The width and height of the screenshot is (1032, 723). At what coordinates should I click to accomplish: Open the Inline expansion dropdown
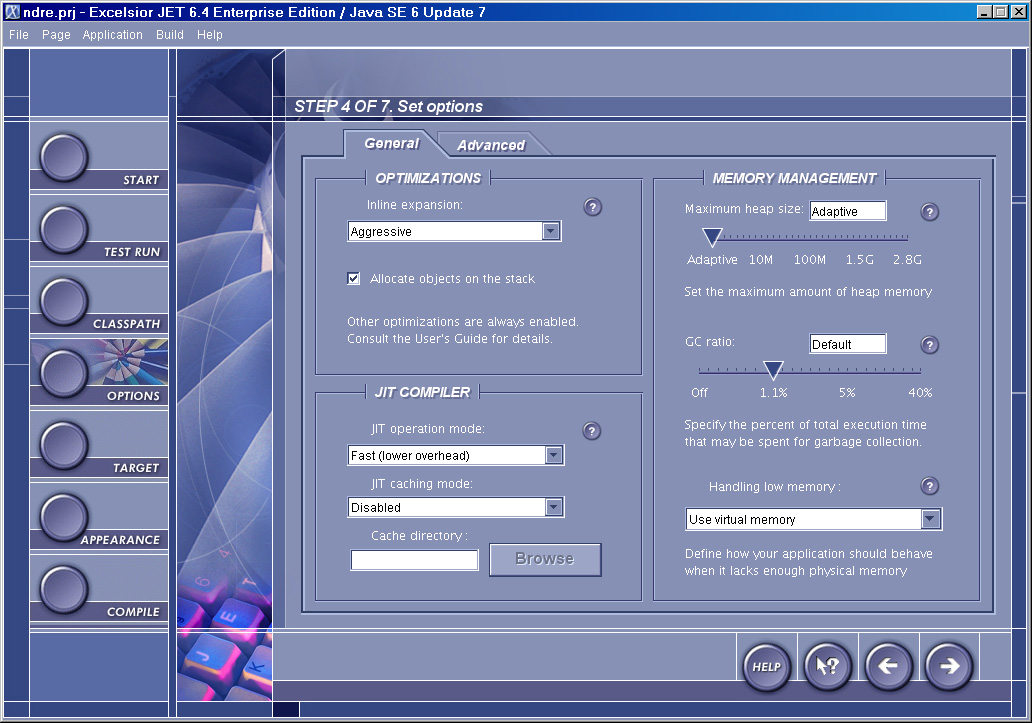[551, 231]
